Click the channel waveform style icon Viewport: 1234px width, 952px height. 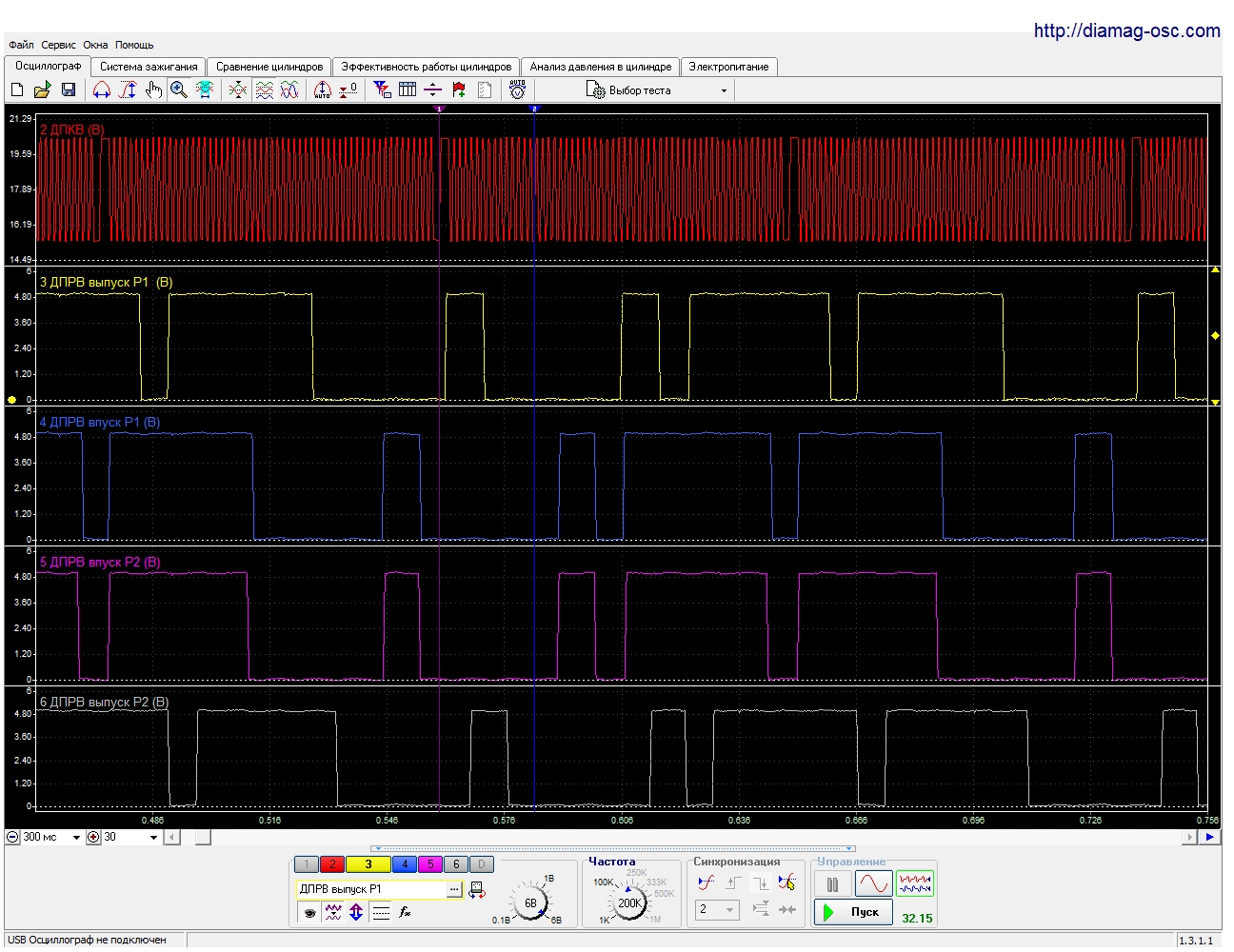[x=332, y=912]
